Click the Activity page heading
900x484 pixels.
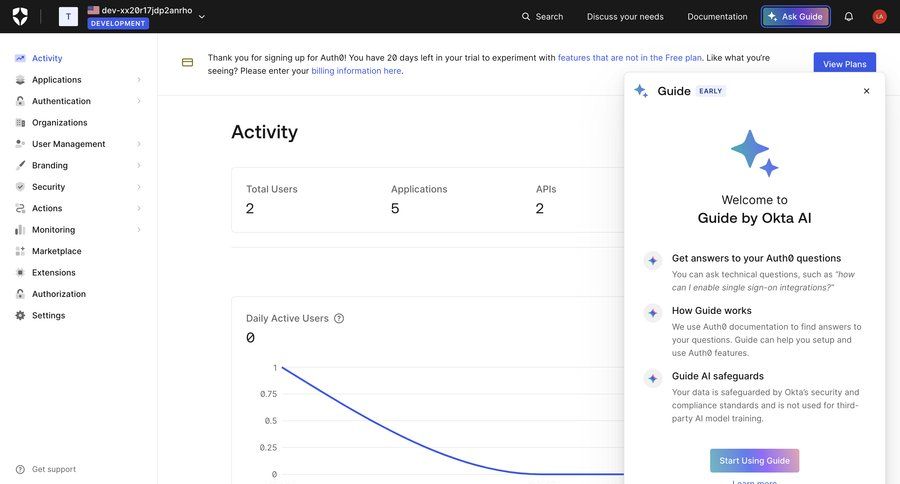click(x=265, y=132)
